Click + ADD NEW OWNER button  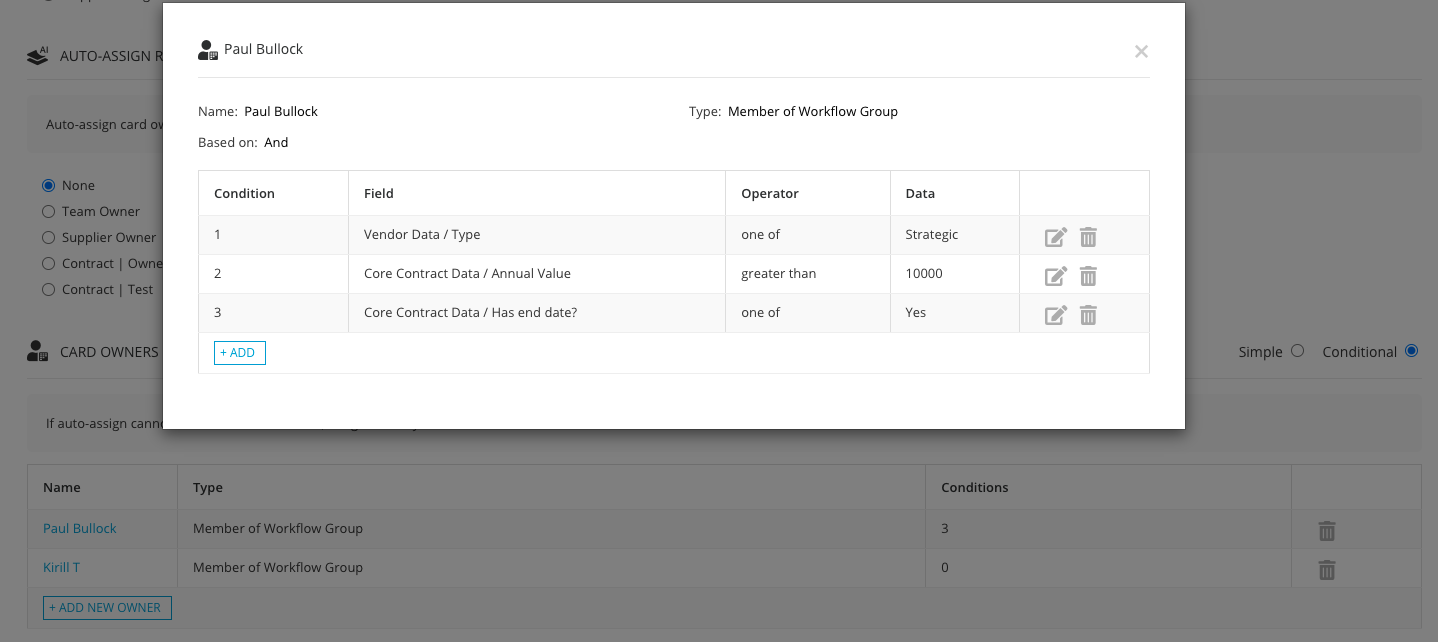coord(108,607)
